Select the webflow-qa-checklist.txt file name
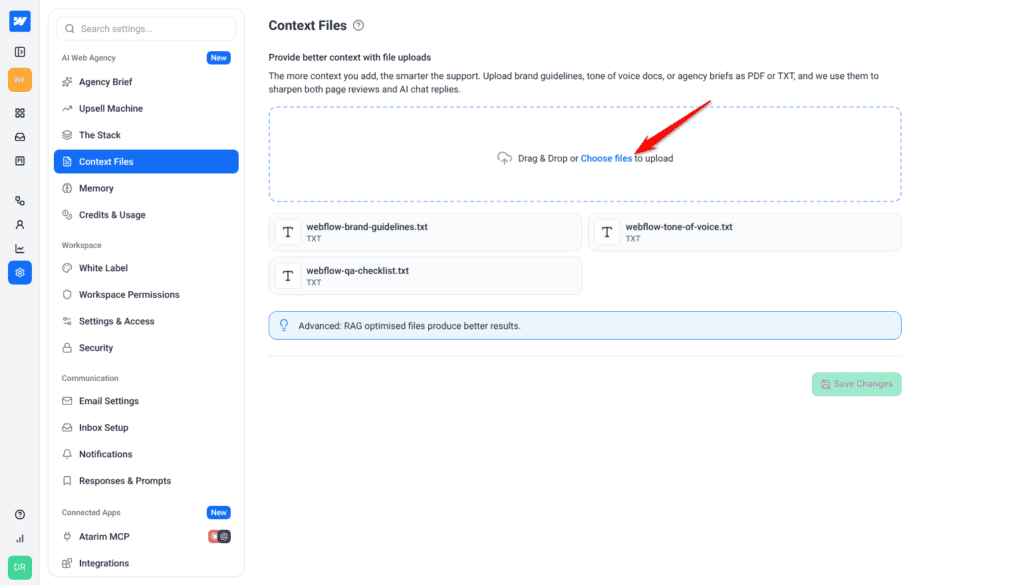 click(x=357, y=270)
